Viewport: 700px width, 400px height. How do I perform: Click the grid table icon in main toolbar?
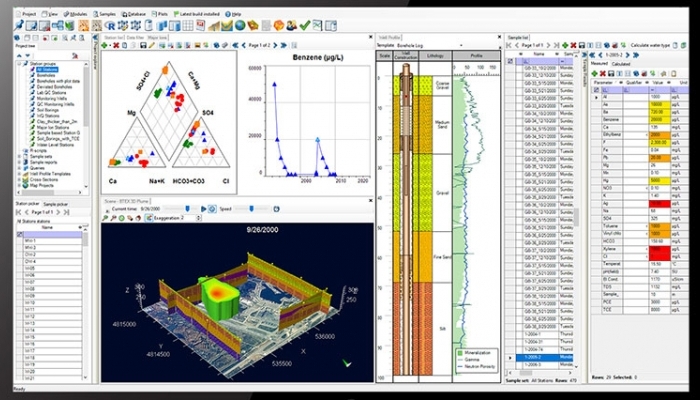[x=188, y=25]
